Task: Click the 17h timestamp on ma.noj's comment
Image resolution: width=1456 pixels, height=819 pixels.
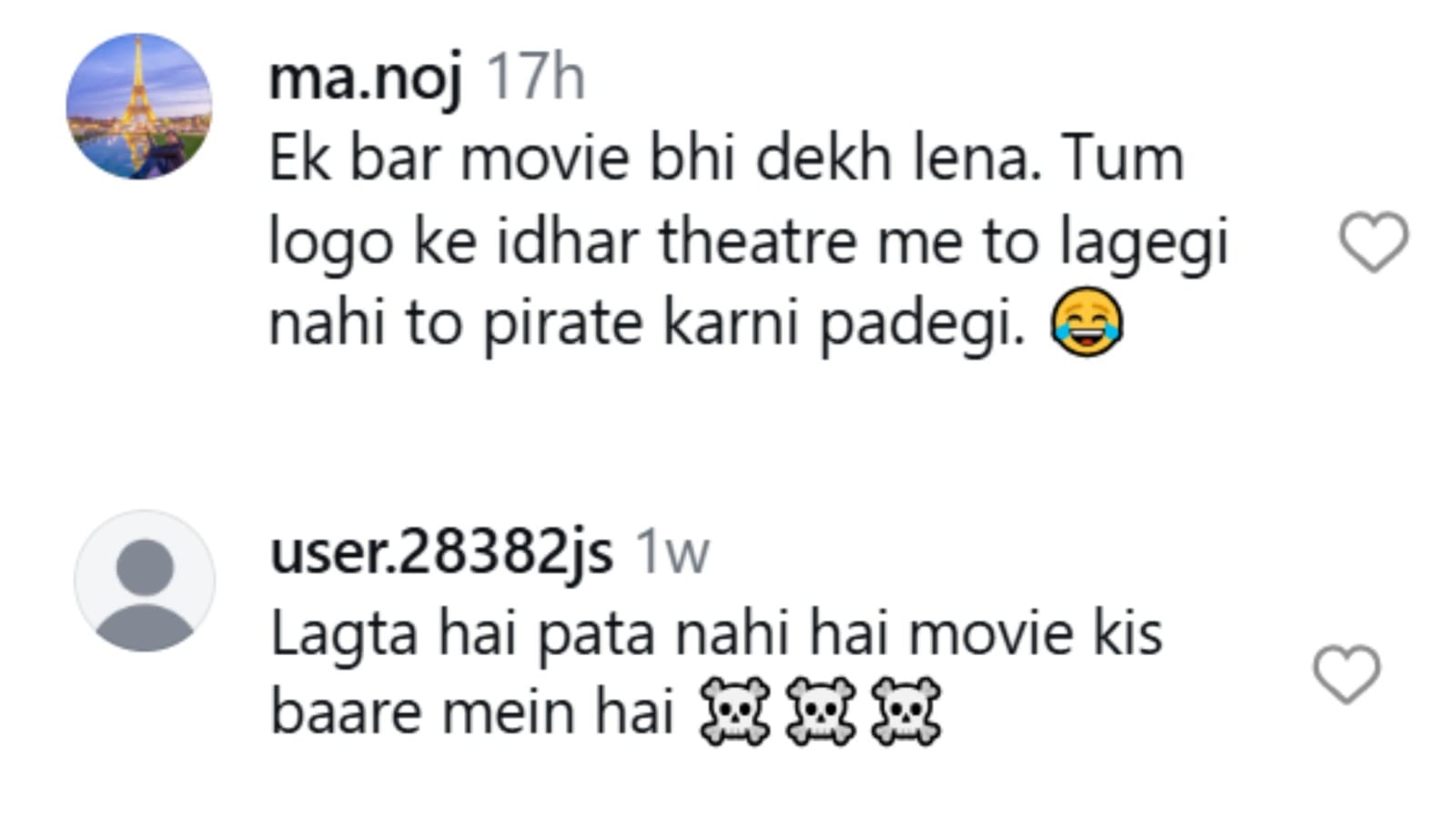Action: [536, 78]
